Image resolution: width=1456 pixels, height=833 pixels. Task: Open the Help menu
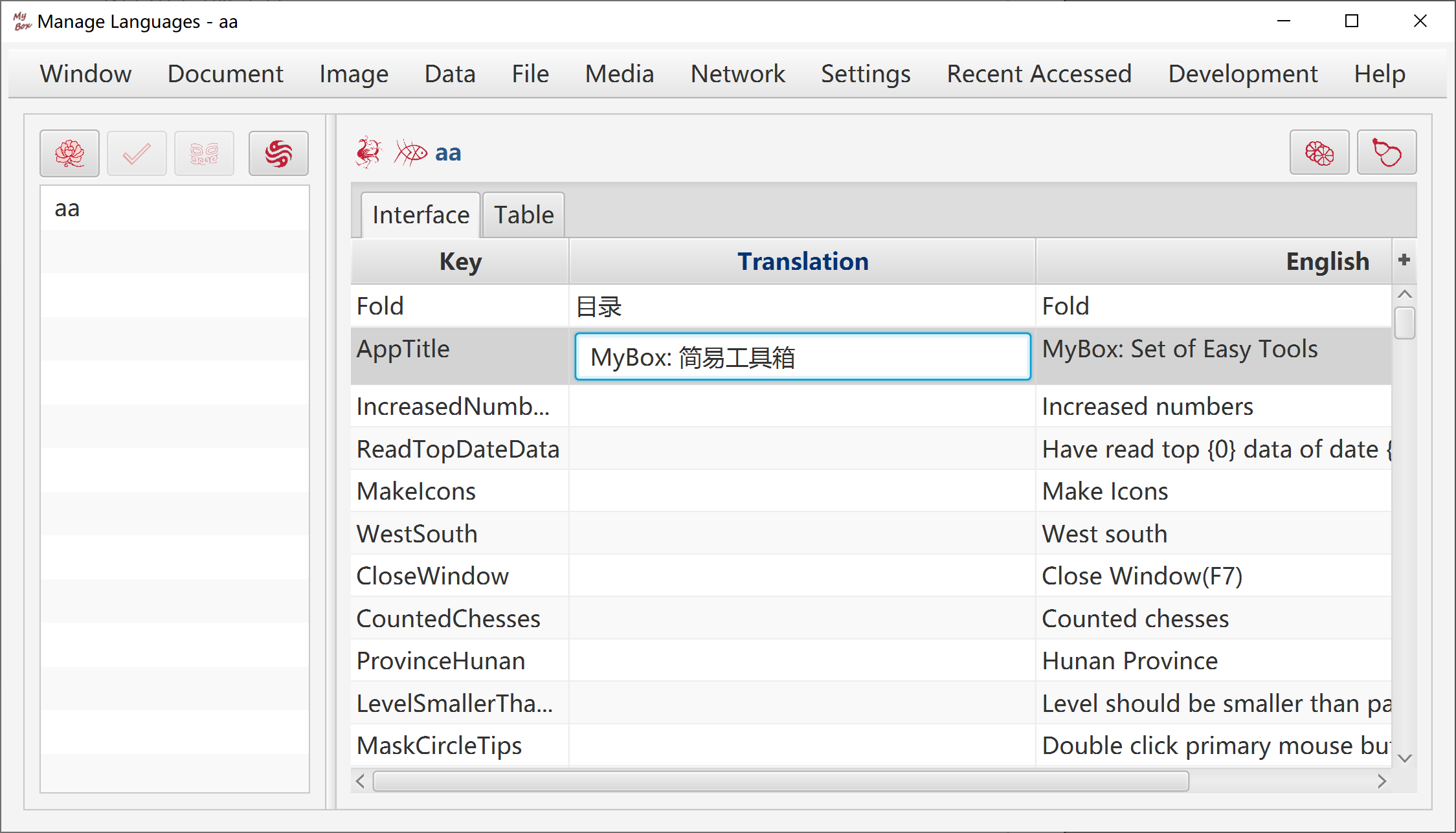pyautogui.click(x=1380, y=74)
